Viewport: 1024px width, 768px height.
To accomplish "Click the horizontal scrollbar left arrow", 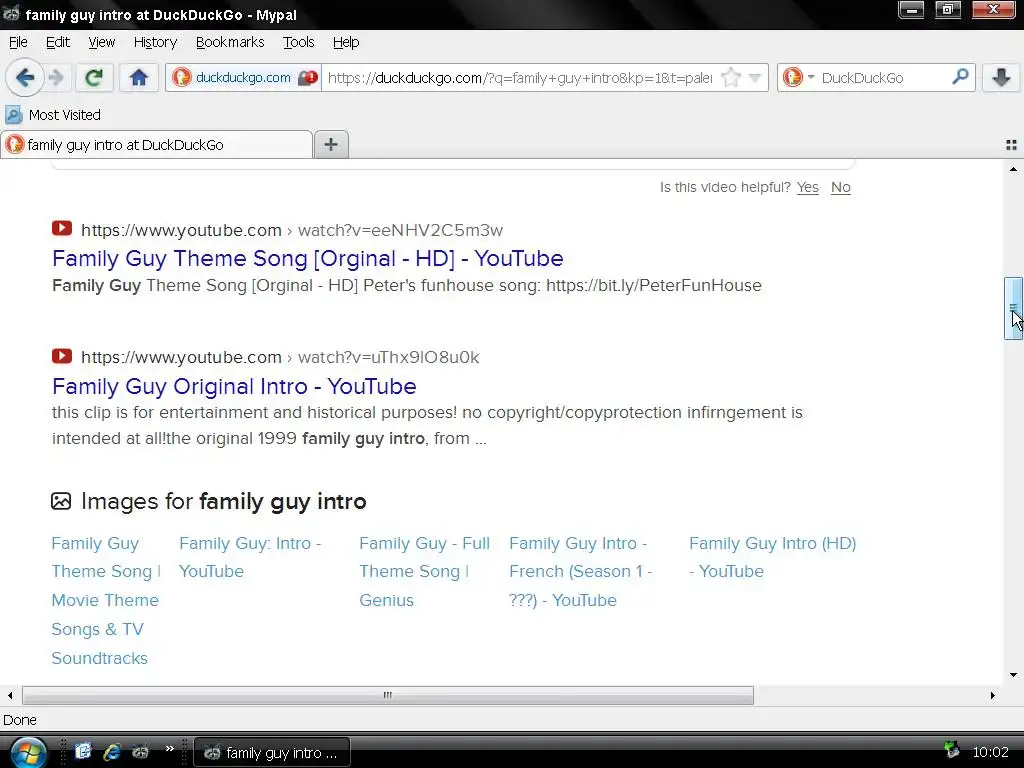I will pyautogui.click(x=10, y=695).
